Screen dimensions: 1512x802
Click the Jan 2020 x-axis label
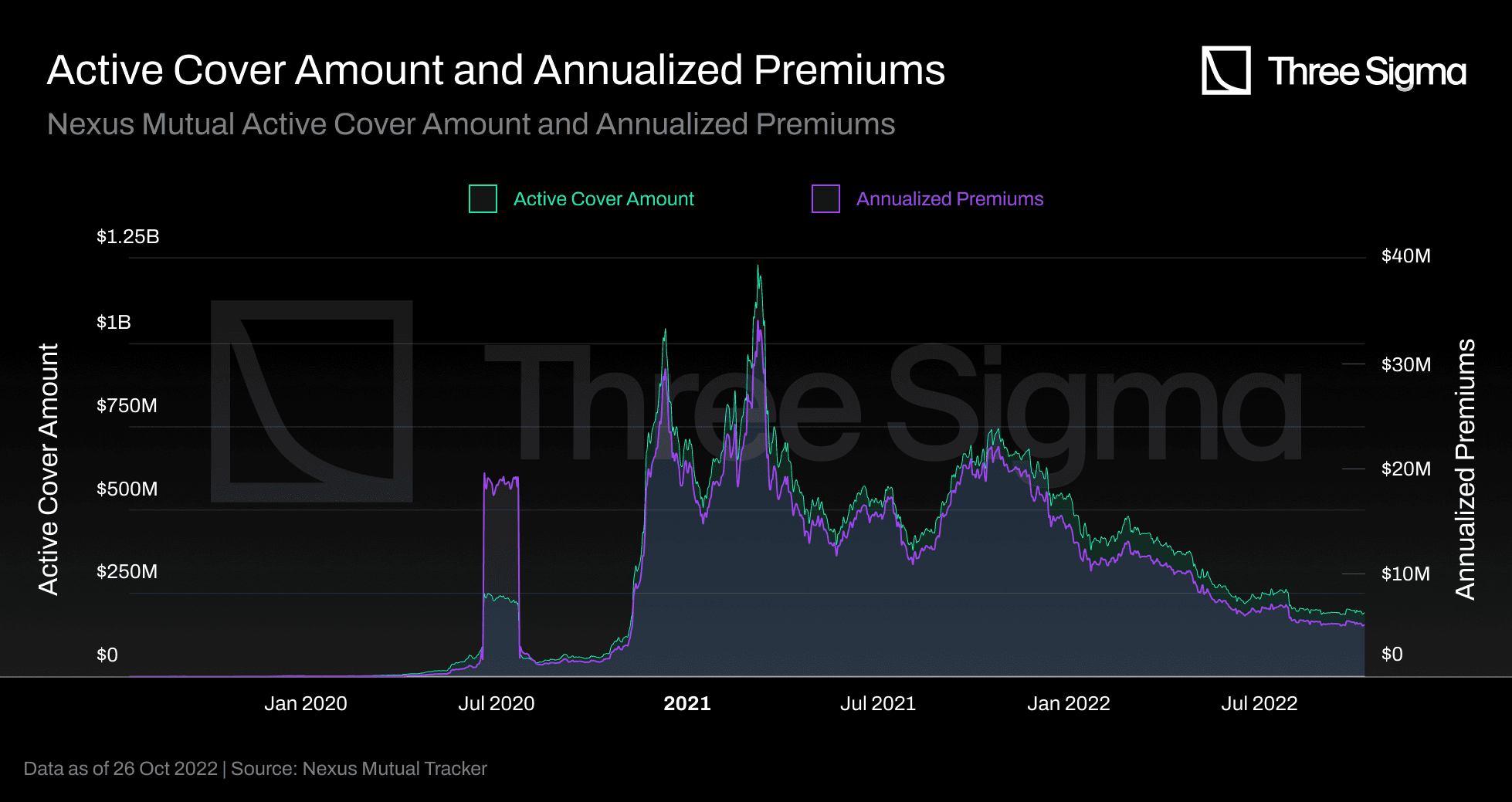tap(305, 703)
